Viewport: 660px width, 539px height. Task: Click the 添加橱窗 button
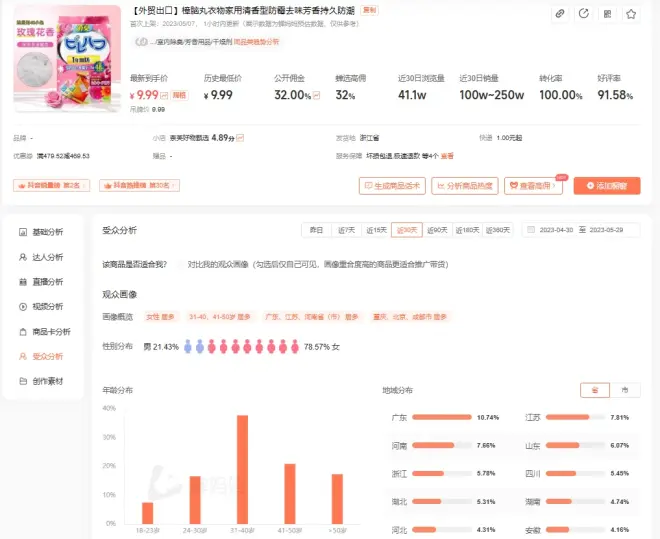pyautogui.click(x=607, y=186)
